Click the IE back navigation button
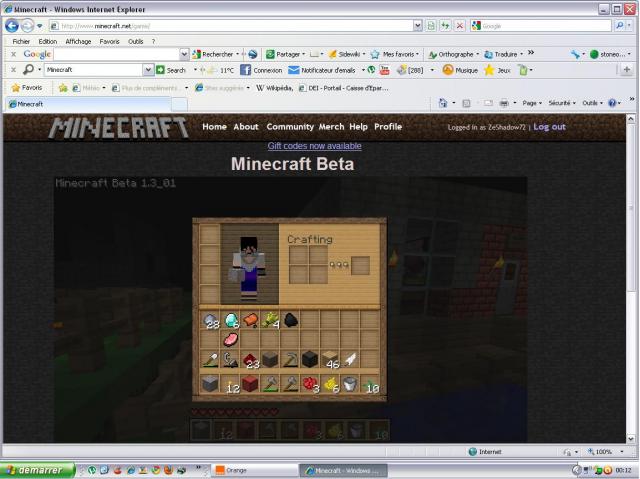 pyautogui.click(x=12, y=26)
